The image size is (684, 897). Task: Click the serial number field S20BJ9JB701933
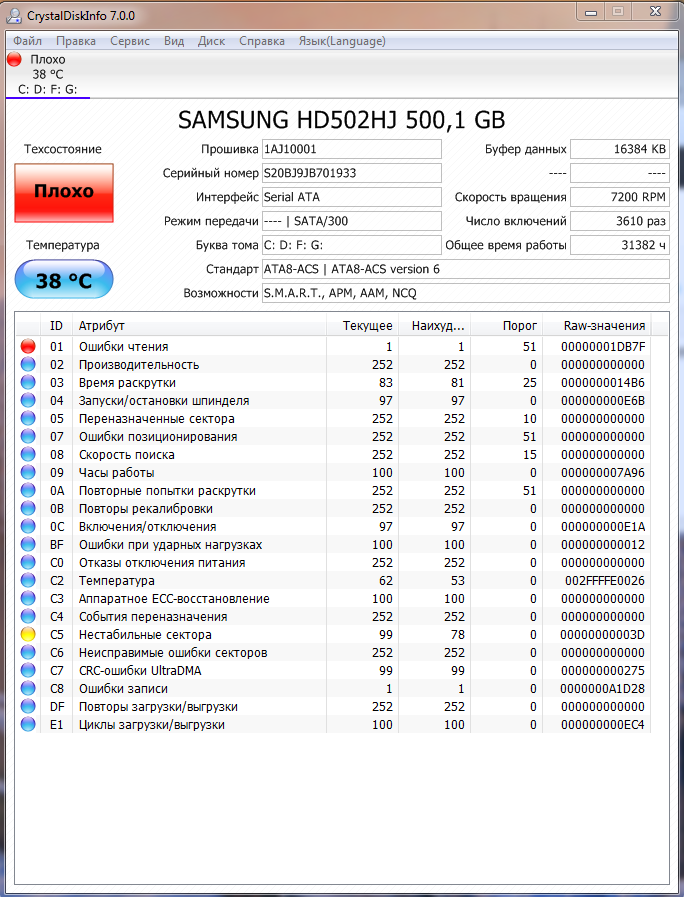(352, 173)
